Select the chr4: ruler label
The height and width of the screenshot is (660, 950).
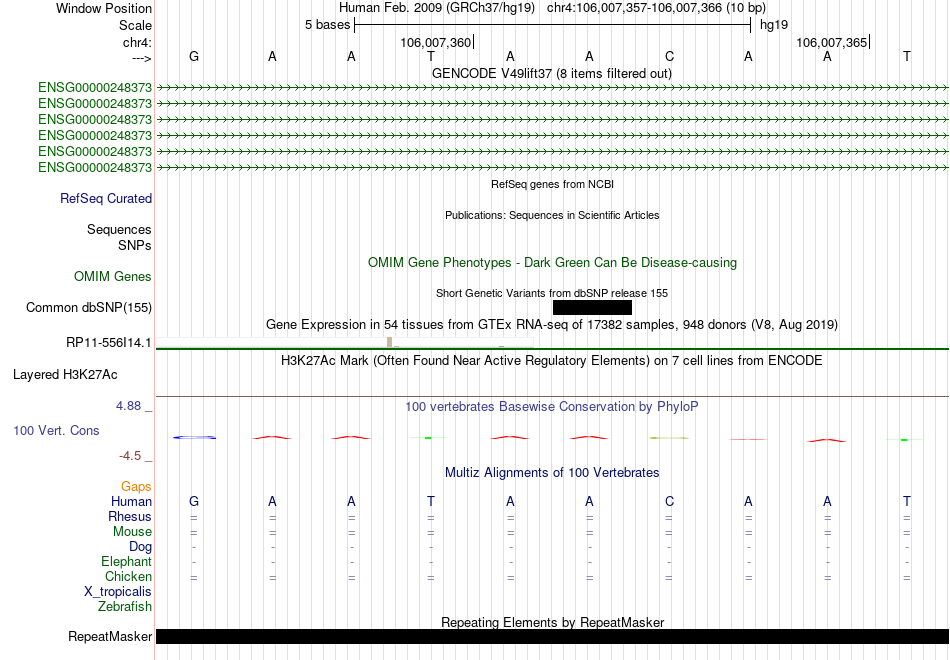(x=137, y=42)
